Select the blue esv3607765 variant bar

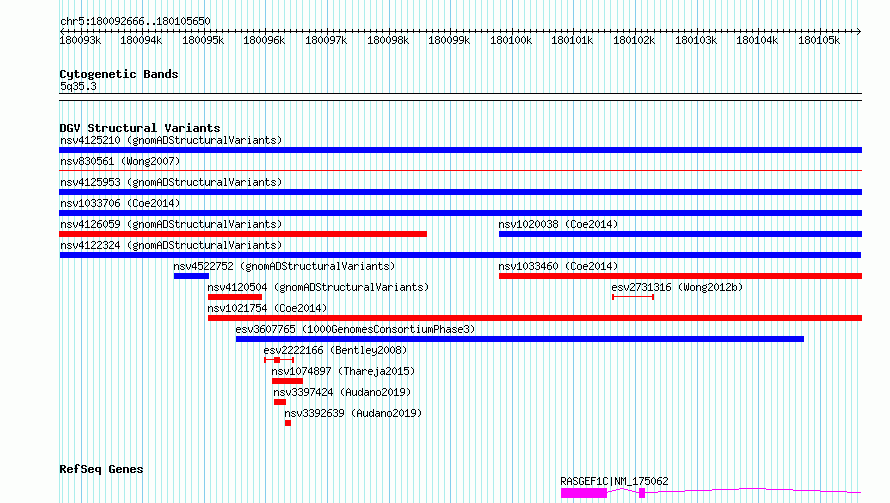pos(520,339)
